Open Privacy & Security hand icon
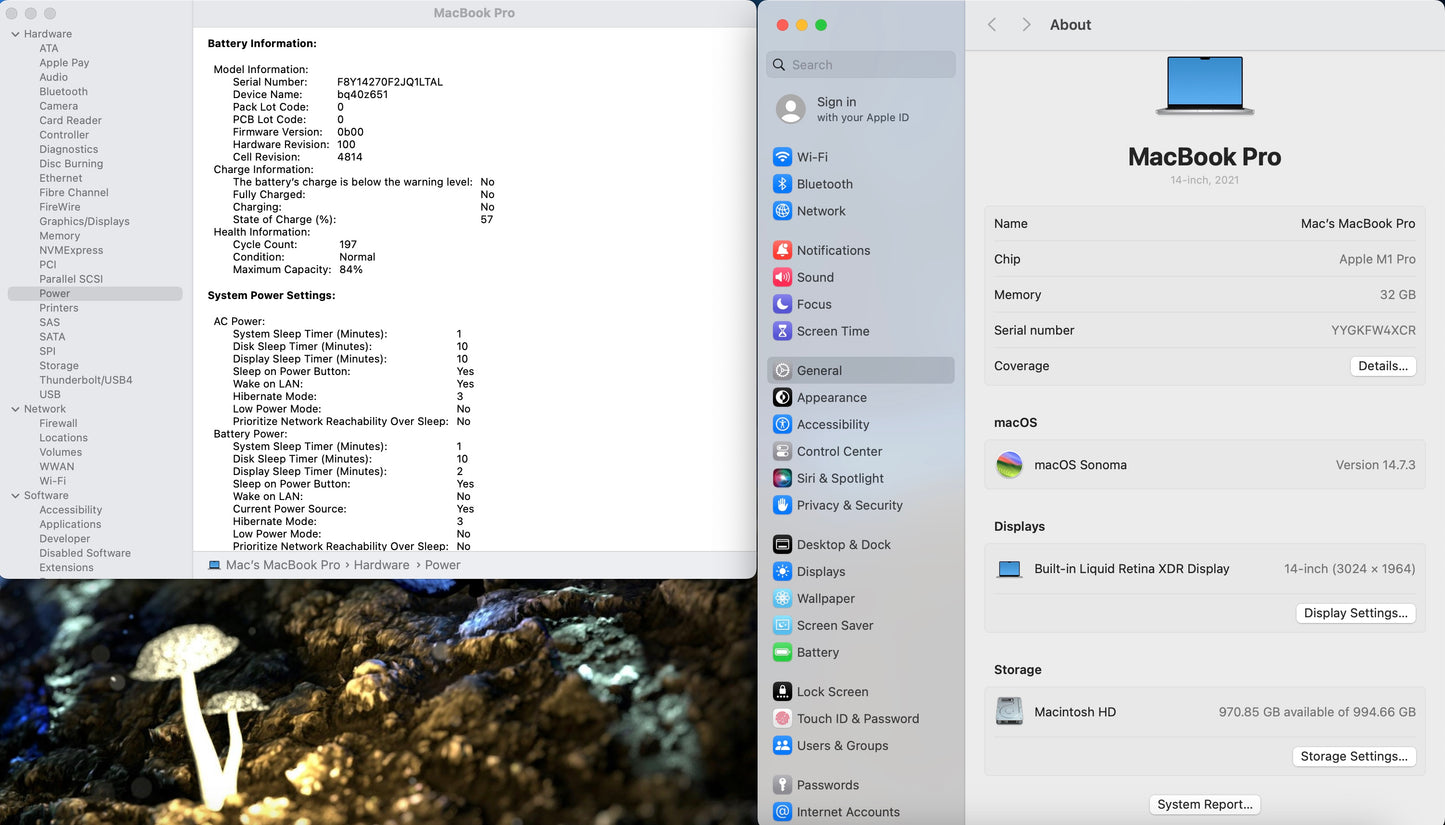The image size is (1445, 825). (x=782, y=505)
